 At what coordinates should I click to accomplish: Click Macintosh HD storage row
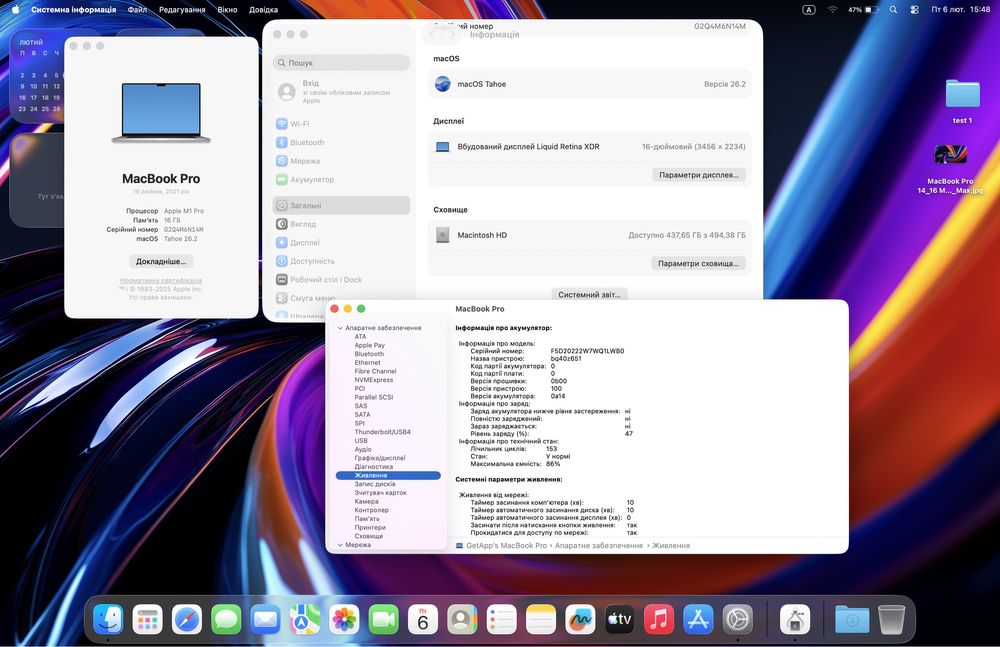pyautogui.click(x=589, y=235)
